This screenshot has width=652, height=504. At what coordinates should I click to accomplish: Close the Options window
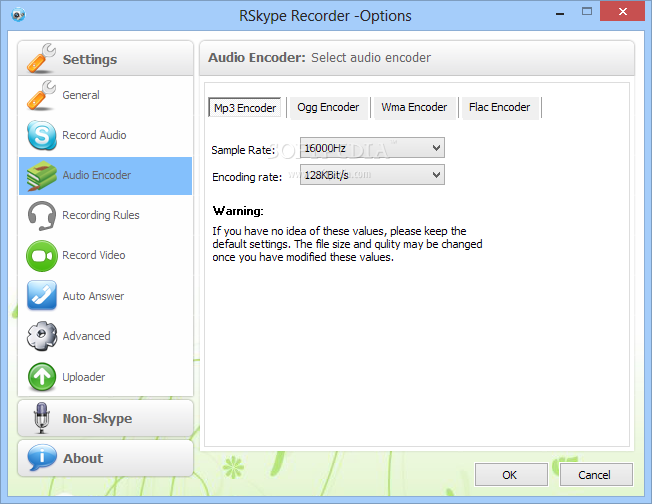(x=622, y=12)
